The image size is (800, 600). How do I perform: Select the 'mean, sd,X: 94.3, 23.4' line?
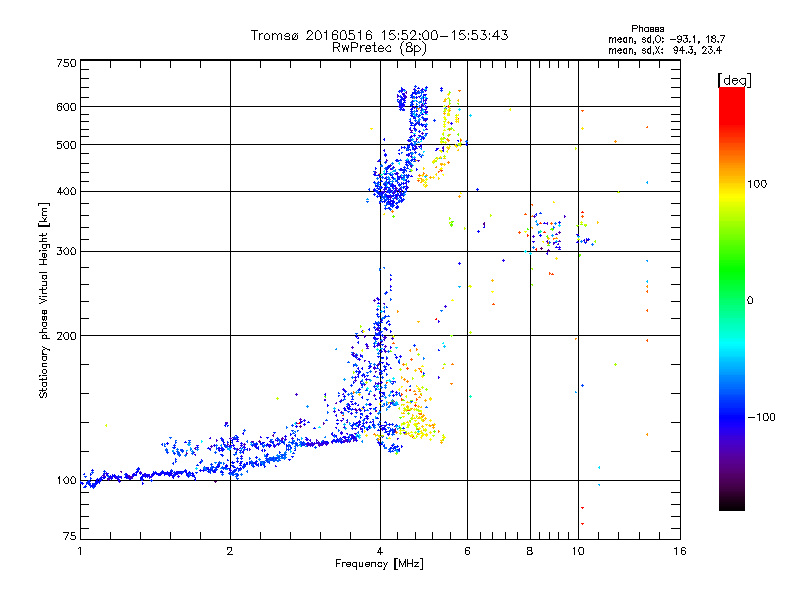click(x=665, y=50)
